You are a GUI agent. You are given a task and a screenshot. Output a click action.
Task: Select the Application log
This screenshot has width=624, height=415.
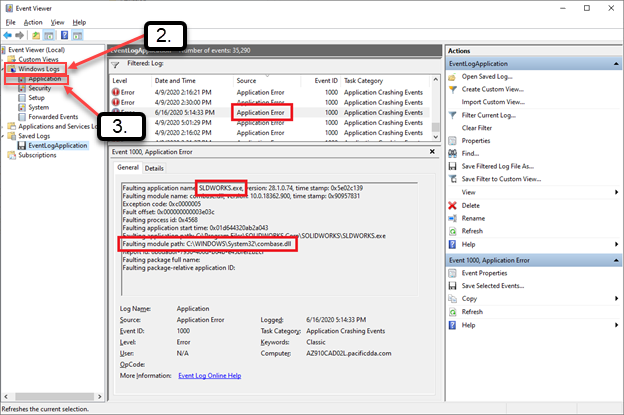click(x=45, y=79)
